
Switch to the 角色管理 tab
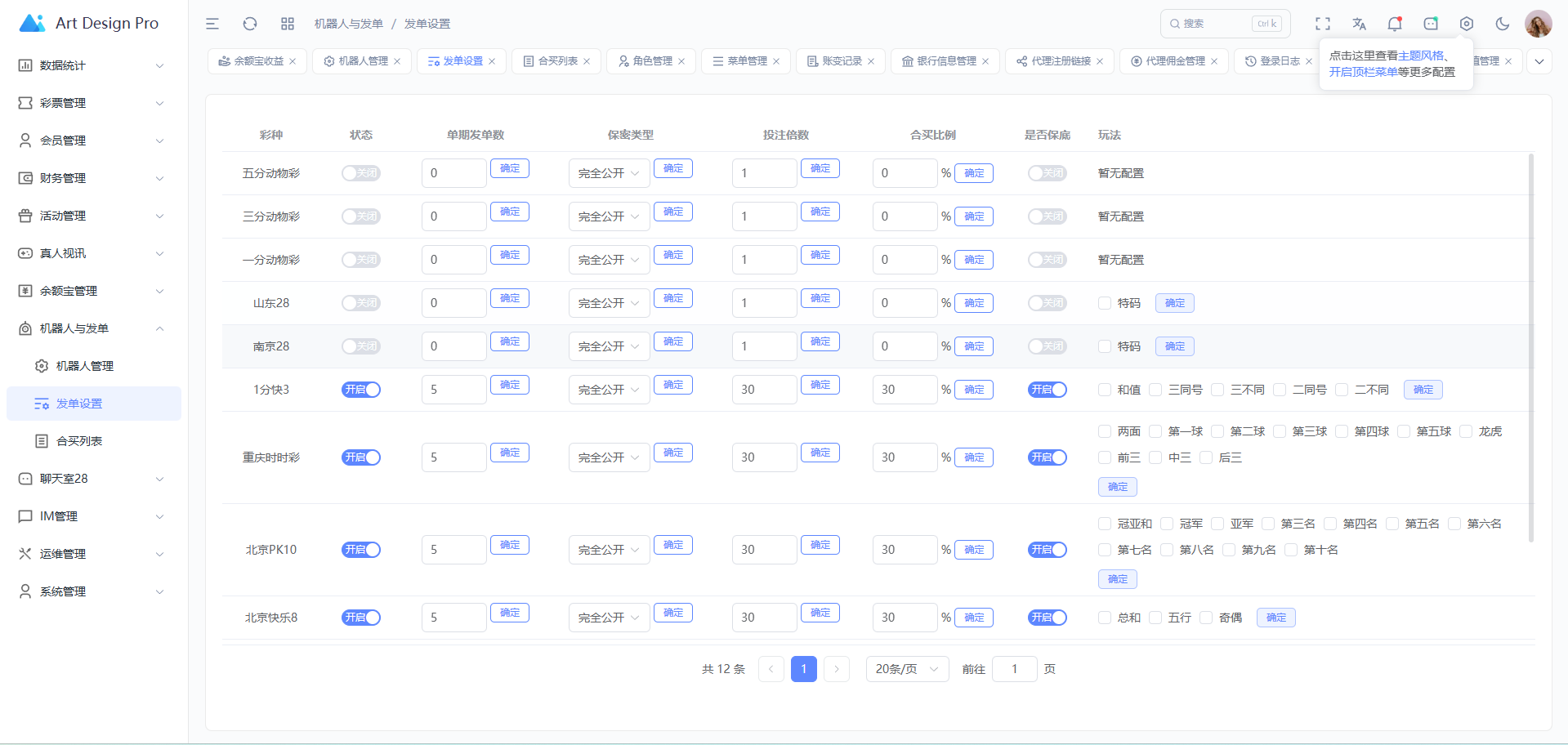[x=651, y=61]
